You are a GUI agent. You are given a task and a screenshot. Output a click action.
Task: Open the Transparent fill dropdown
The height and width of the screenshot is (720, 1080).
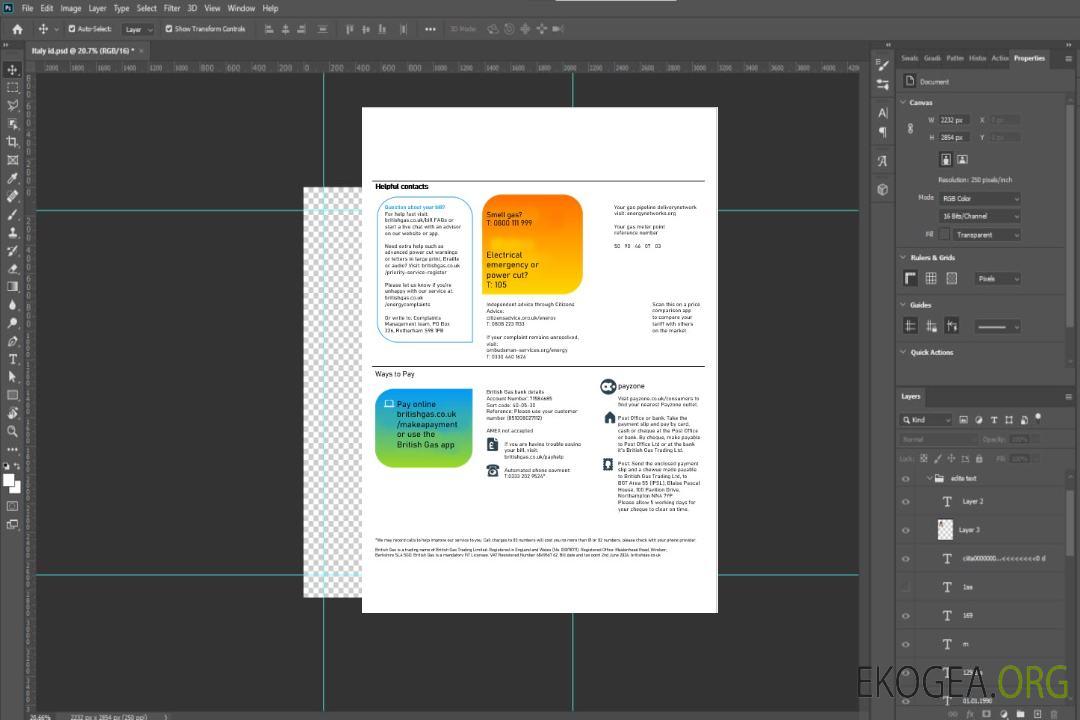click(x=986, y=235)
